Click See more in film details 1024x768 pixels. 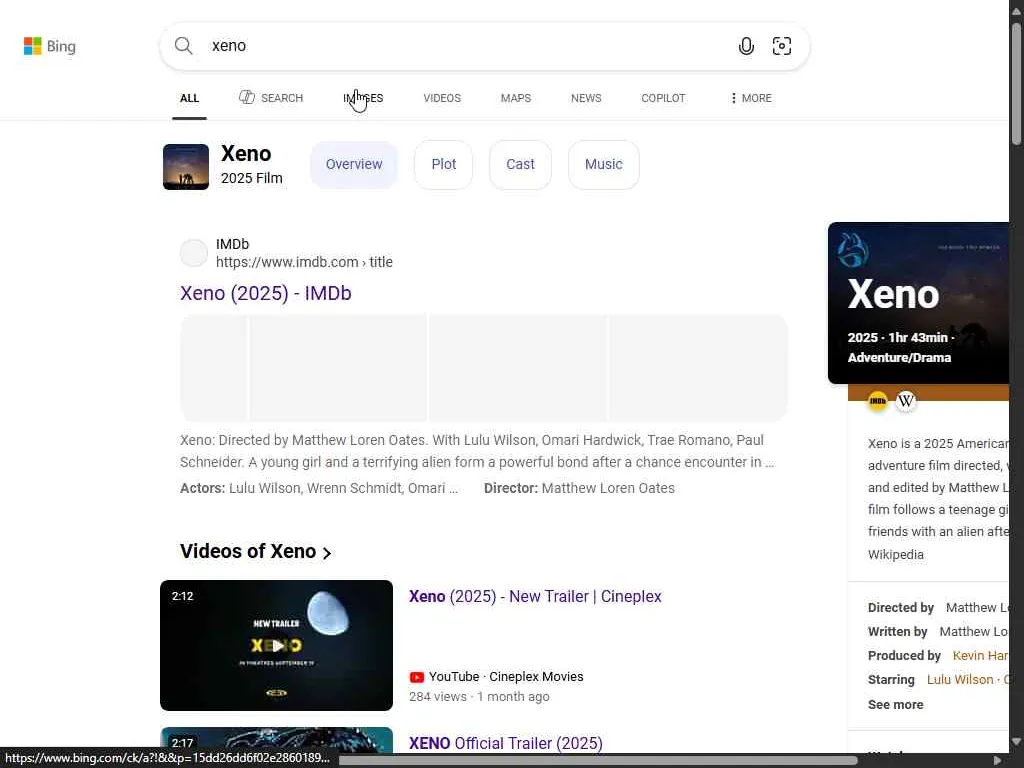[895, 705]
